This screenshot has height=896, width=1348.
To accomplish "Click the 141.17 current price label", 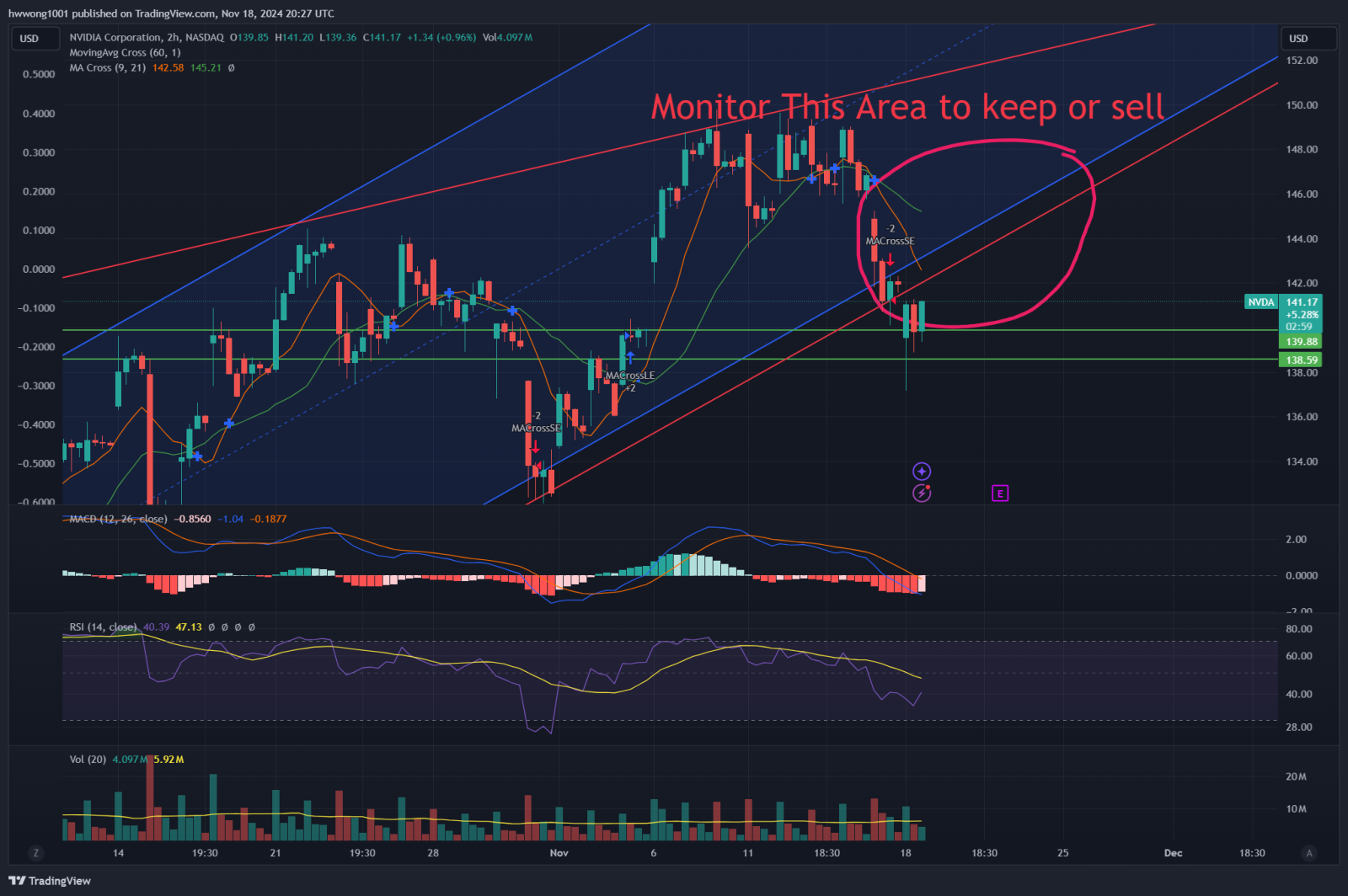I will coord(1302,302).
